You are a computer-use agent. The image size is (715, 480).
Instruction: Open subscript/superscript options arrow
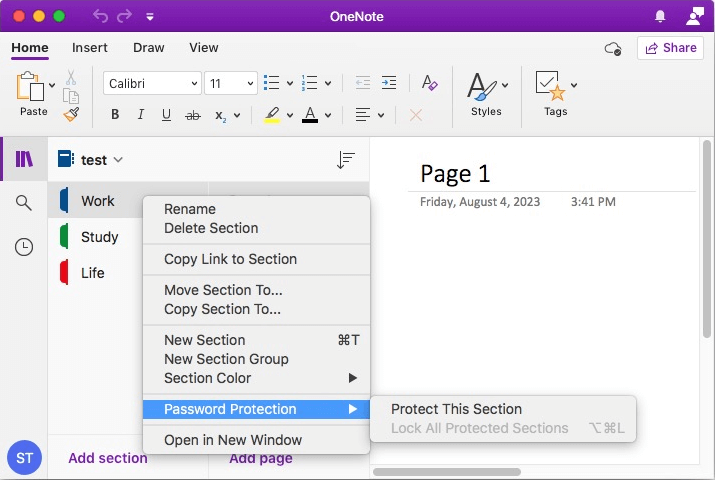click(x=237, y=115)
